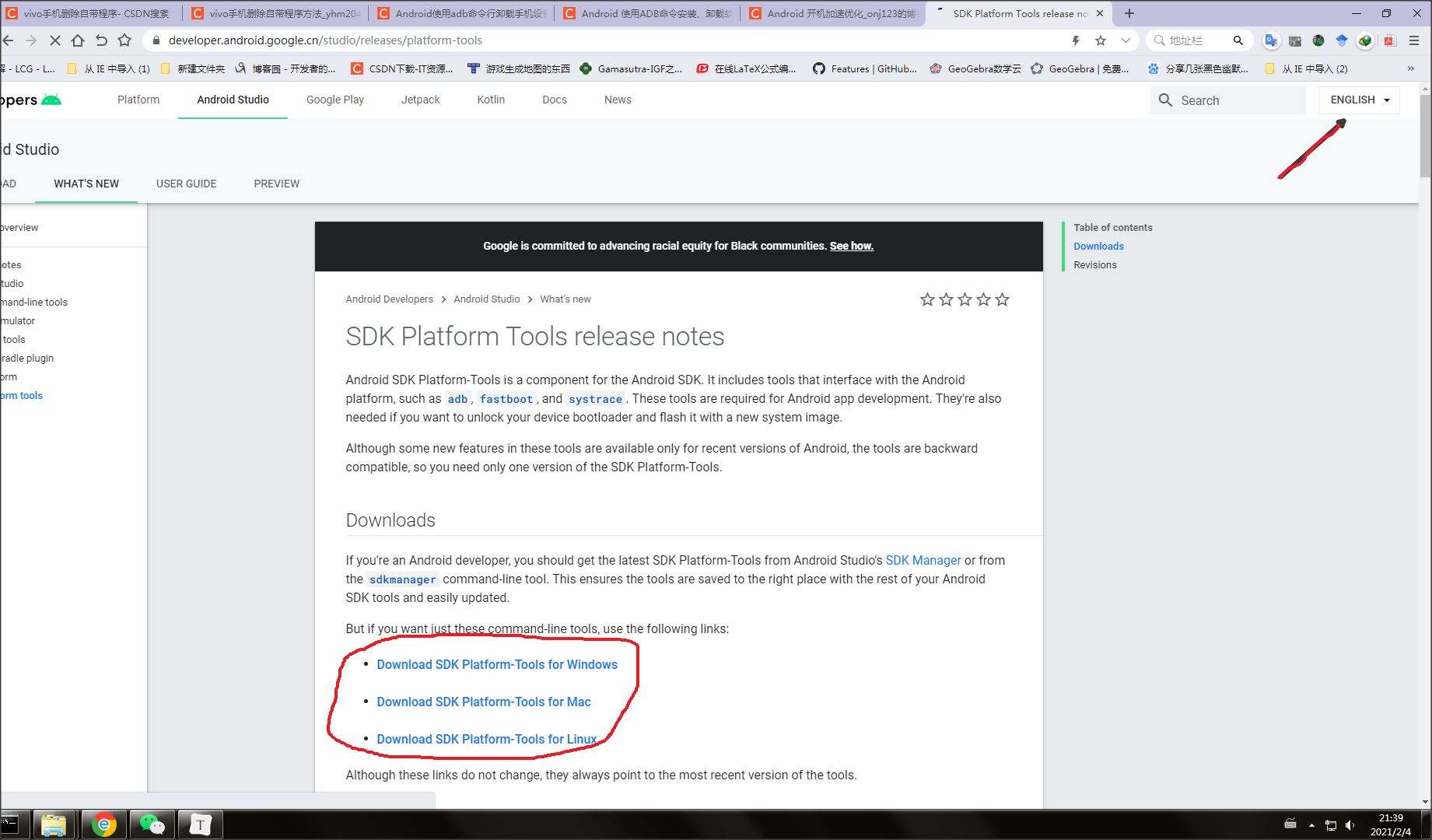This screenshot has width=1432, height=840.
Task: Open the PDF extension icon
Action: pyautogui.click(x=1390, y=40)
